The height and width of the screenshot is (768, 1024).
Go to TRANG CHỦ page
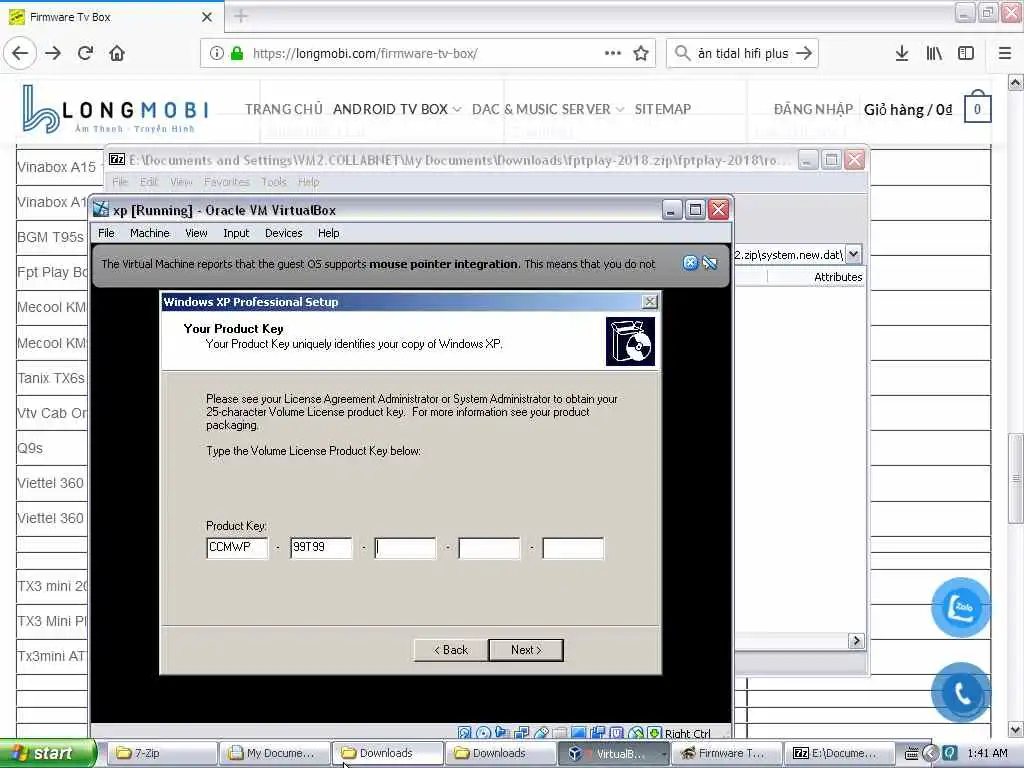(x=283, y=109)
